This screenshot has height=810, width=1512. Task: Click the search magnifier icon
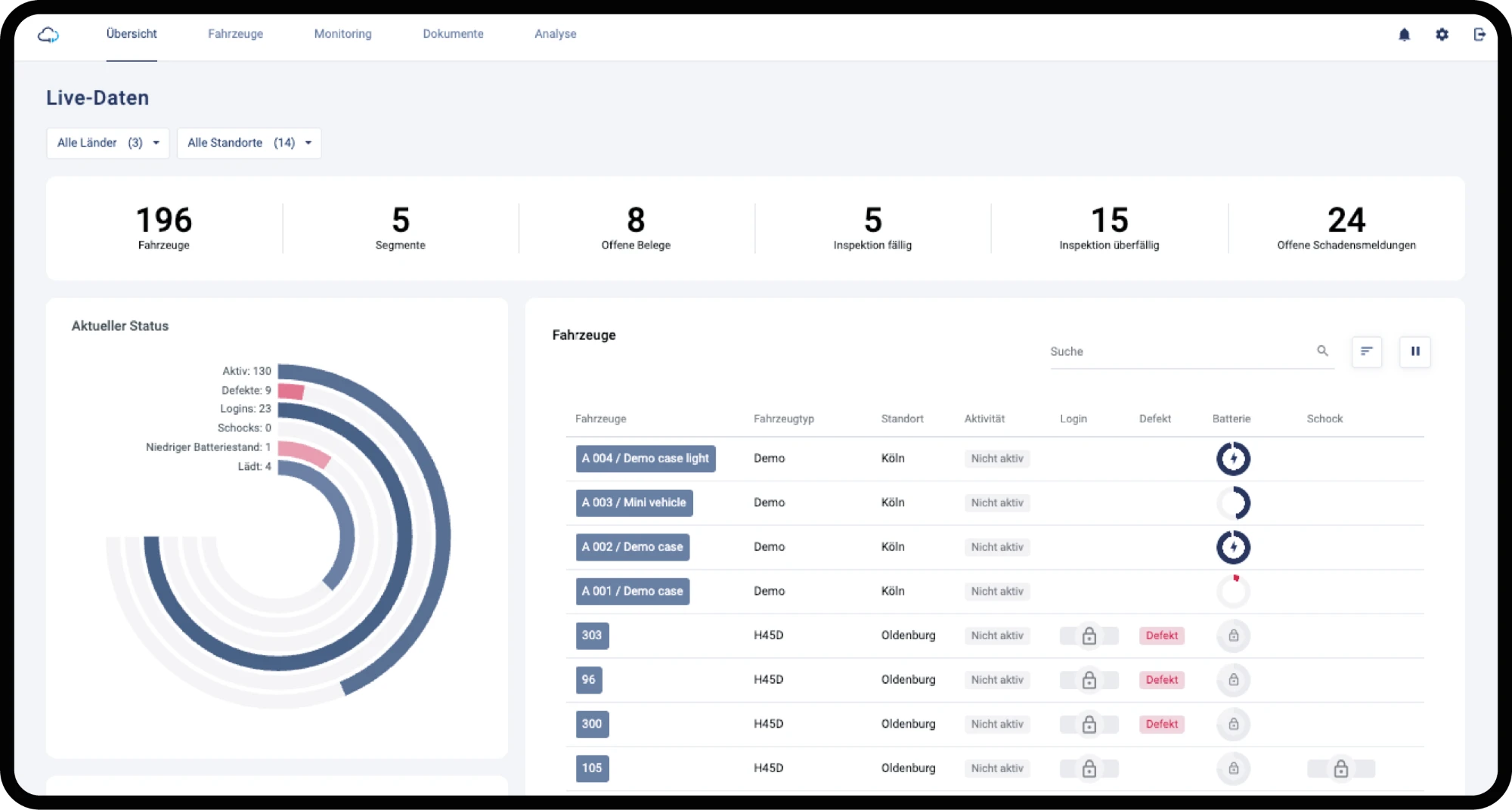tap(1322, 351)
